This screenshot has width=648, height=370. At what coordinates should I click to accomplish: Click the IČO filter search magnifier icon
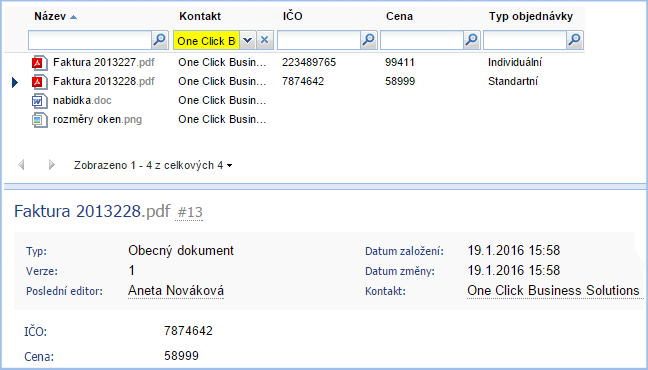tap(369, 40)
